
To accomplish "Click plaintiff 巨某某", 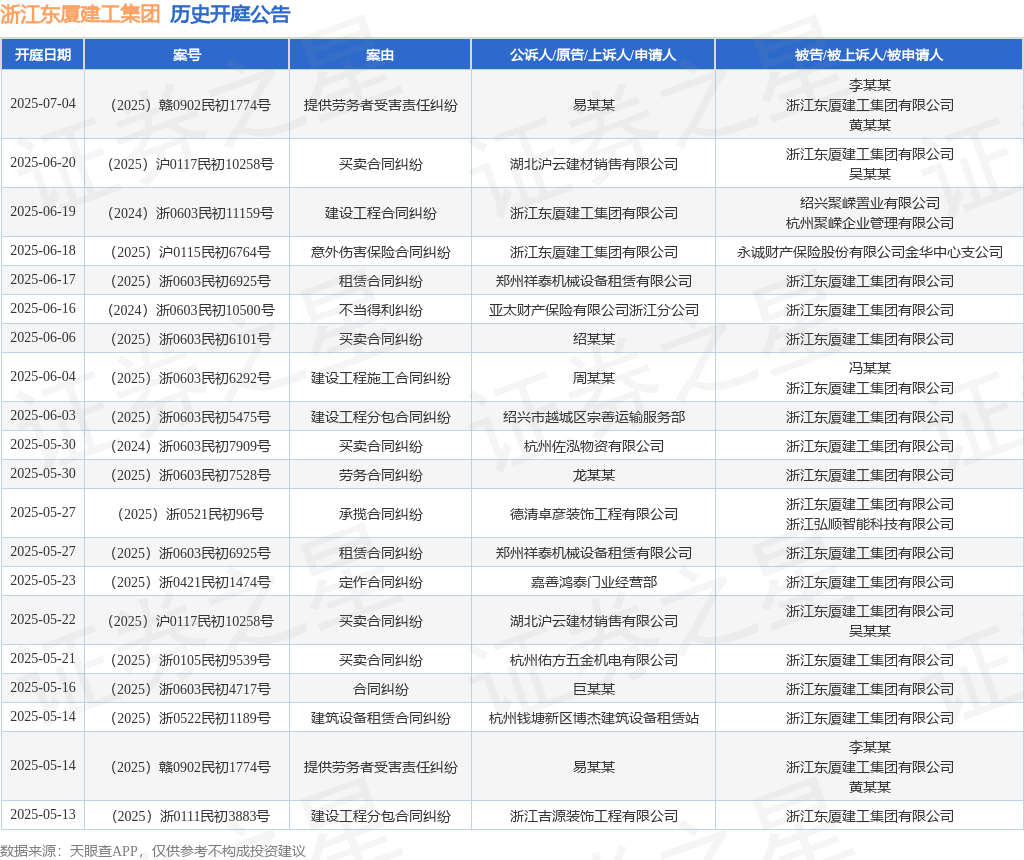I will (x=593, y=689).
